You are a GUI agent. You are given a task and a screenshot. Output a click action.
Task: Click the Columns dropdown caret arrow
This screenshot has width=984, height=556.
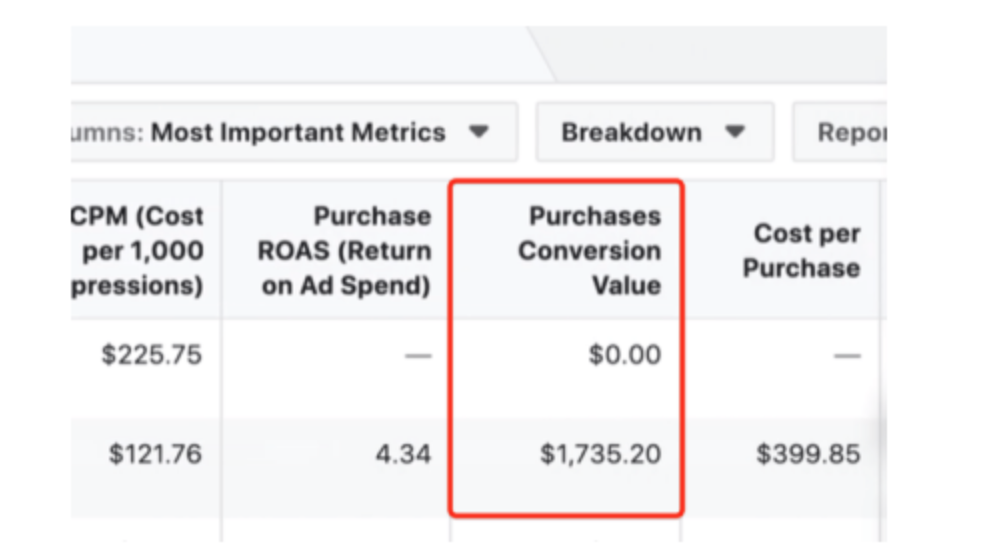click(x=479, y=132)
